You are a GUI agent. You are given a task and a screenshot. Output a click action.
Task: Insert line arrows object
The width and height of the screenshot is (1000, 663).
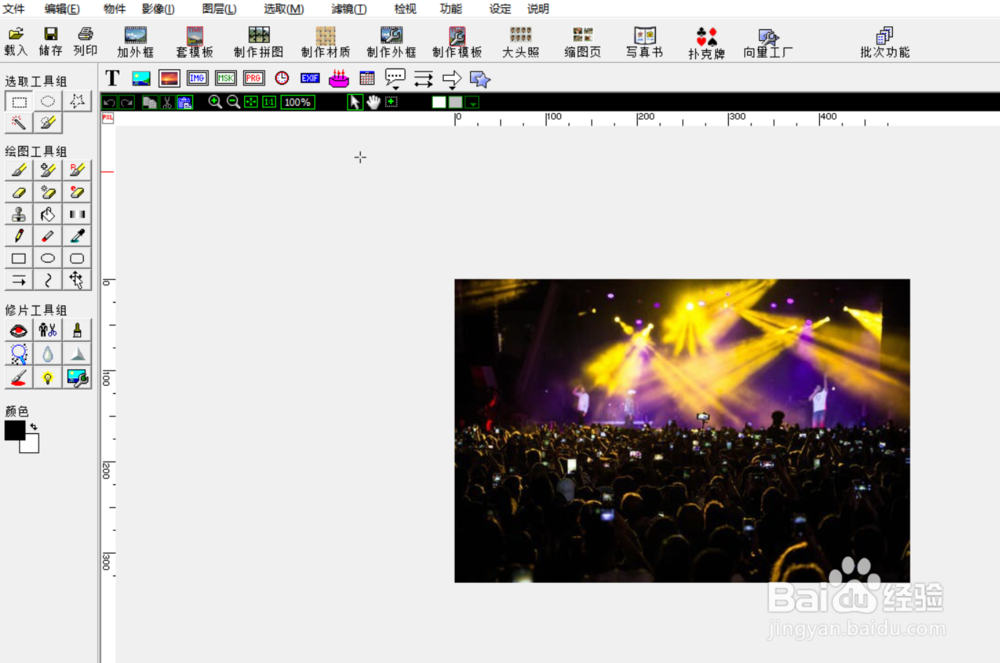click(x=423, y=79)
